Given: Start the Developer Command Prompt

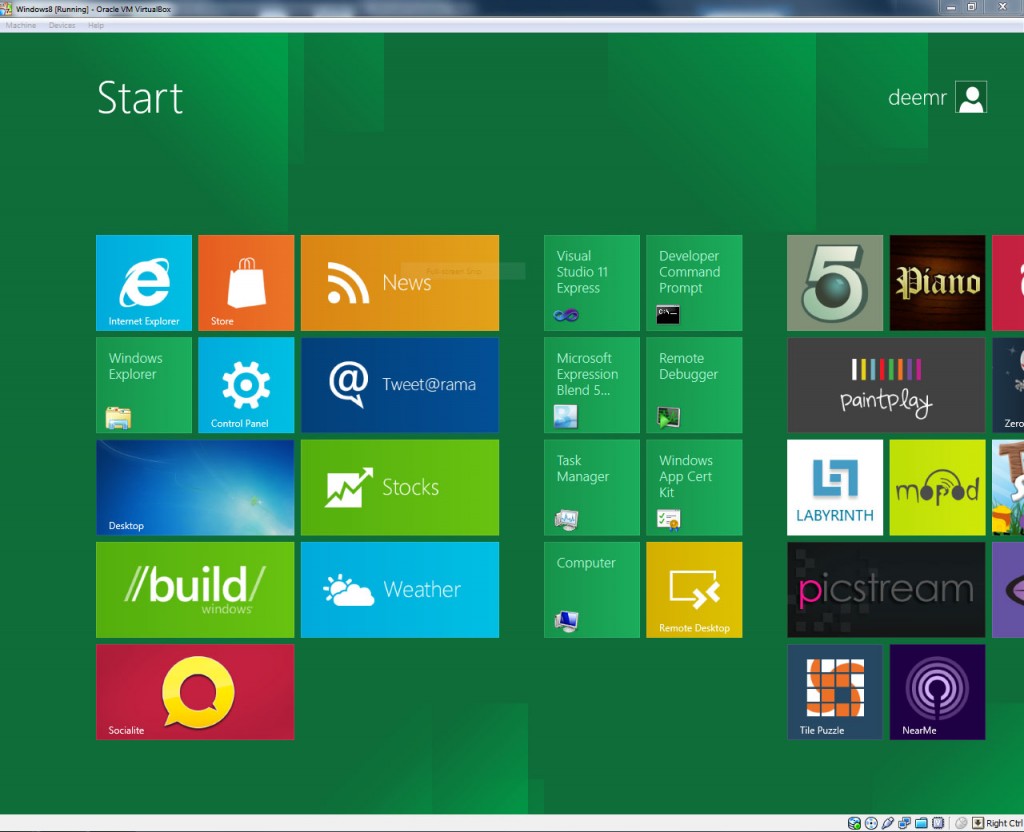Looking at the screenshot, I should coord(693,282).
